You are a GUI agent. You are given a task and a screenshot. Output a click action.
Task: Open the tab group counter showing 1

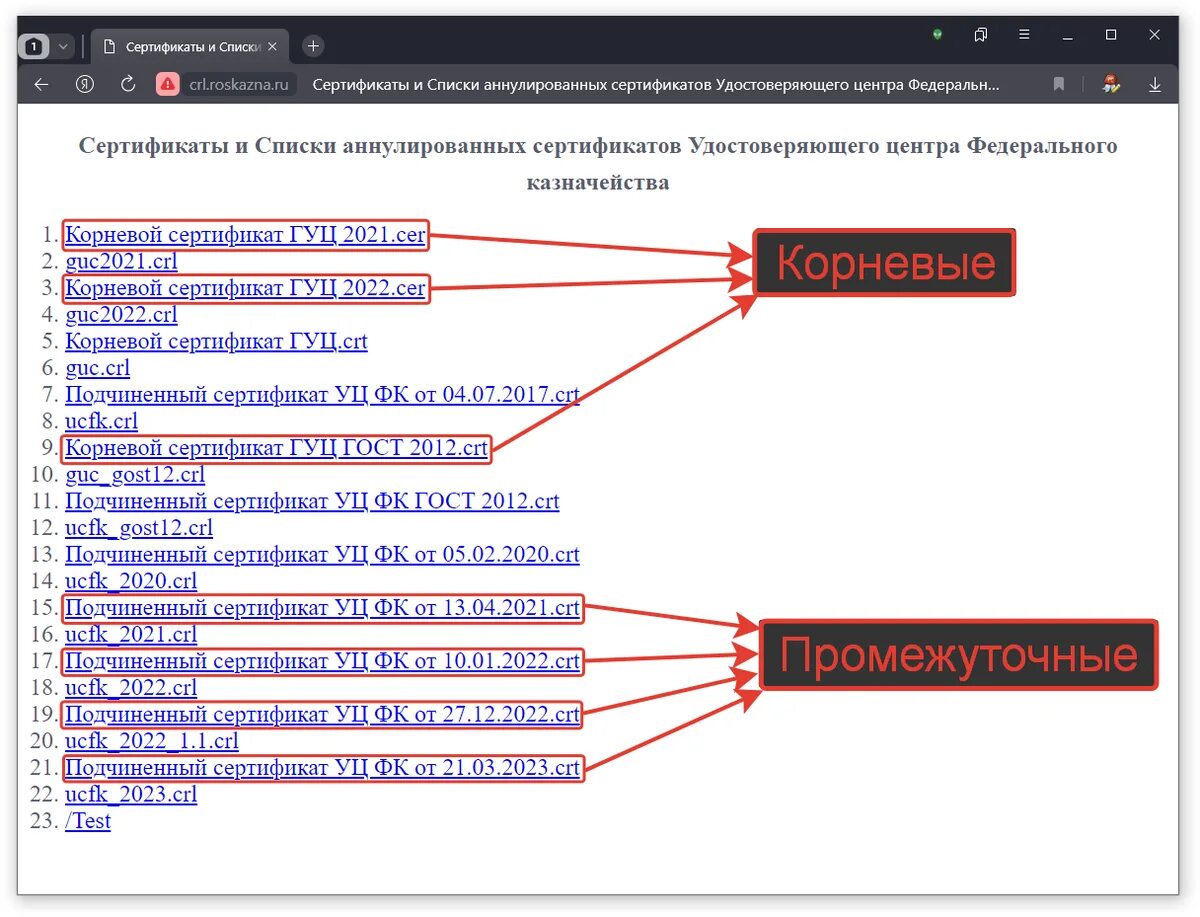(x=33, y=46)
